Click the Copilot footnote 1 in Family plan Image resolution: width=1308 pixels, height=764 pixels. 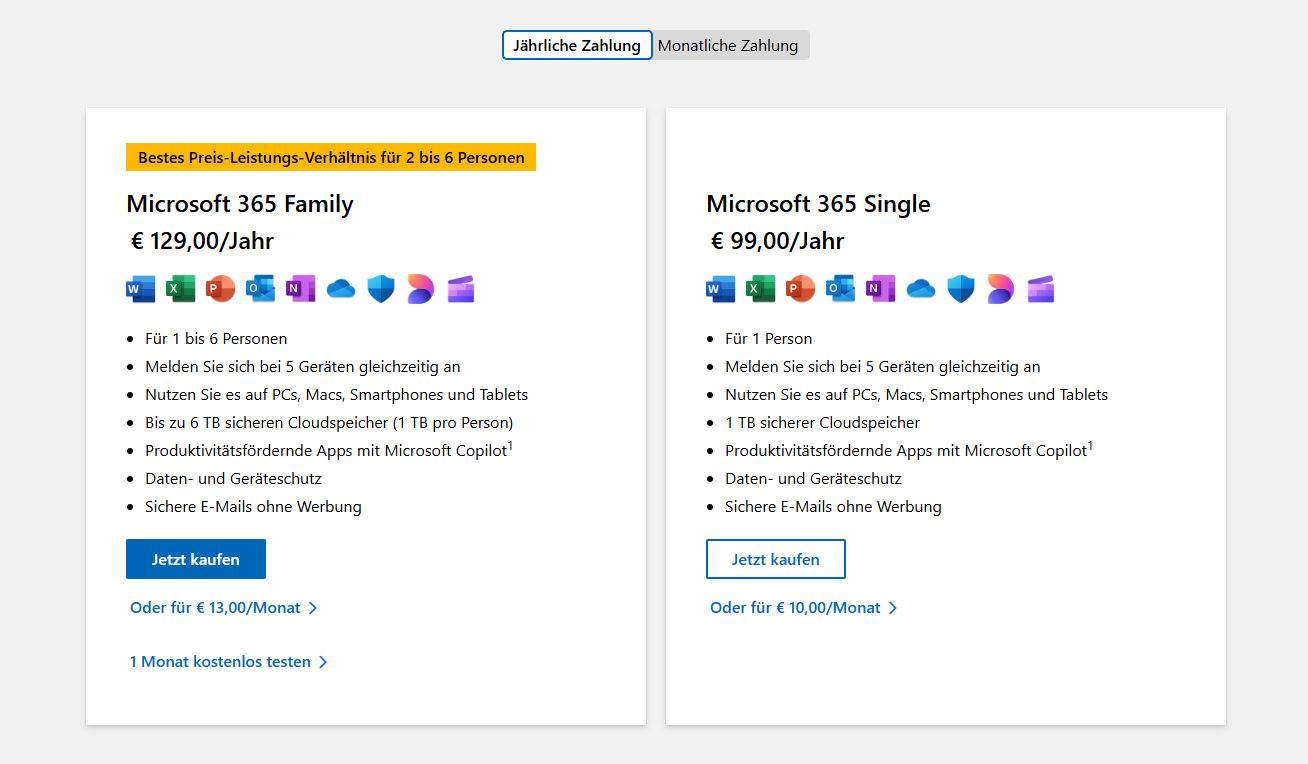coord(510,445)
